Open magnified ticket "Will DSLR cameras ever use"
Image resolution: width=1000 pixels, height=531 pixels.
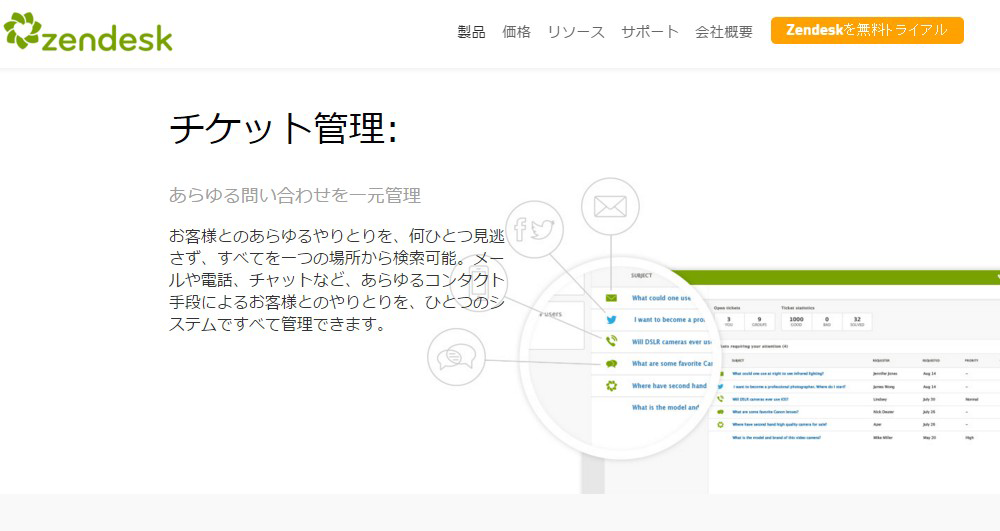point(670,342)
